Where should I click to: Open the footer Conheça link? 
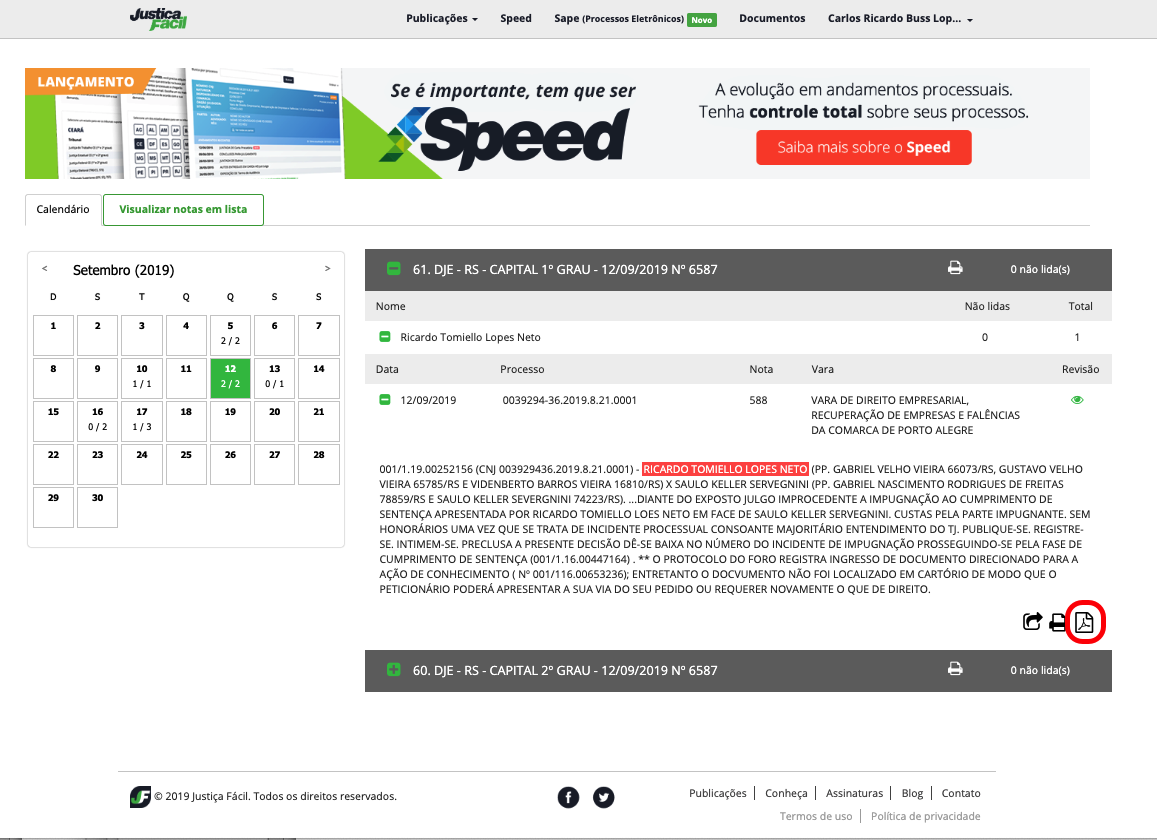786,793
